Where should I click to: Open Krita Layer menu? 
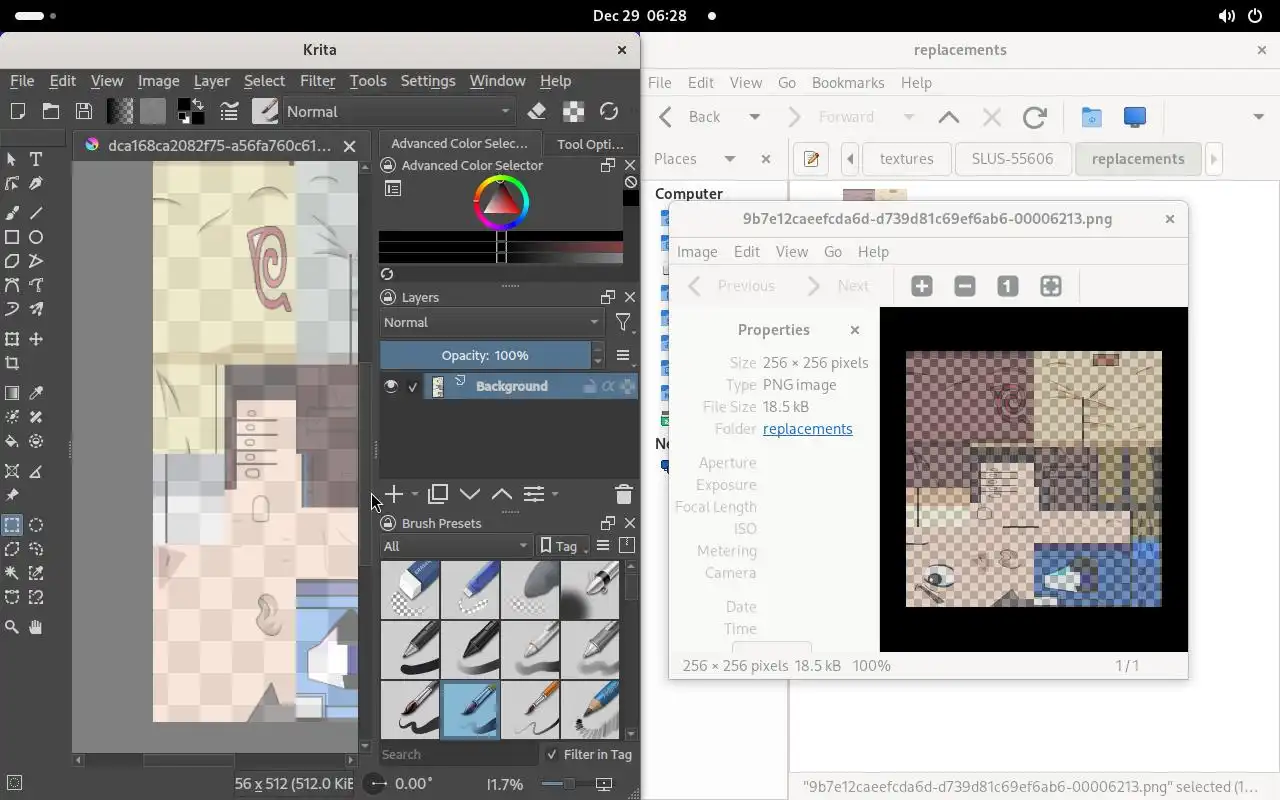[x=211, y=81]
